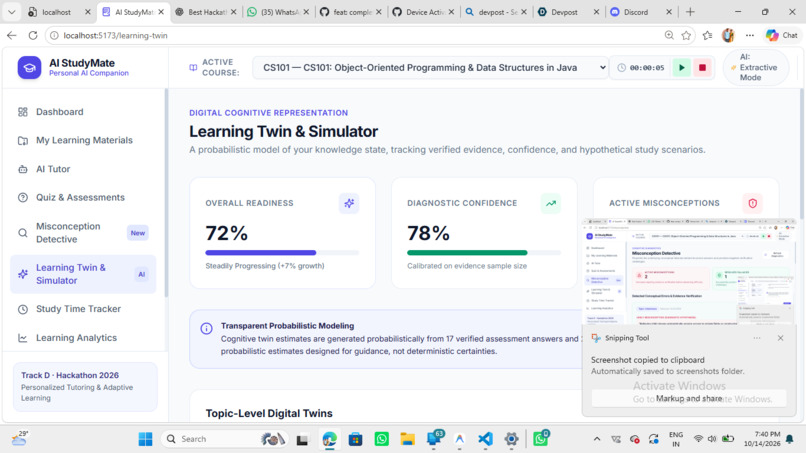Open the Snipping Tool screenshot thumbnail preview
This screenshot has height=453, width=806.
tap(689, 272)
